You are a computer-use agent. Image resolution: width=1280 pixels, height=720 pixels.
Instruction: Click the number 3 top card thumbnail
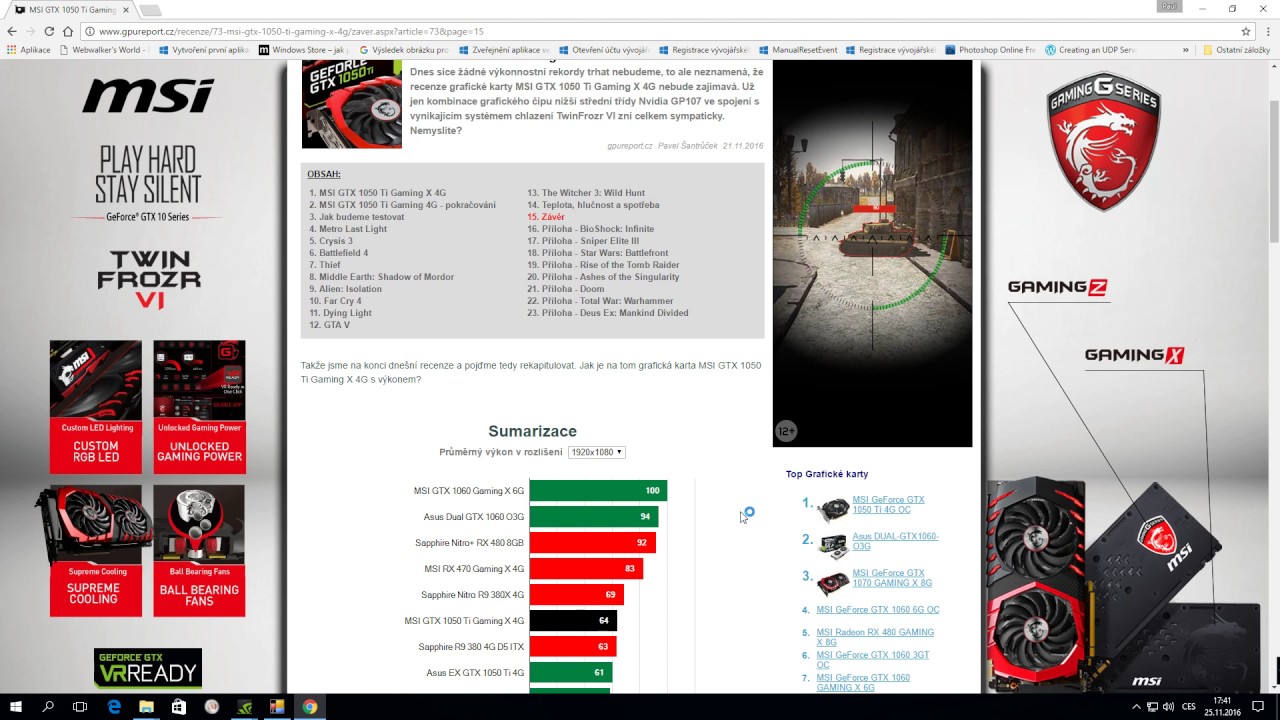833,582
